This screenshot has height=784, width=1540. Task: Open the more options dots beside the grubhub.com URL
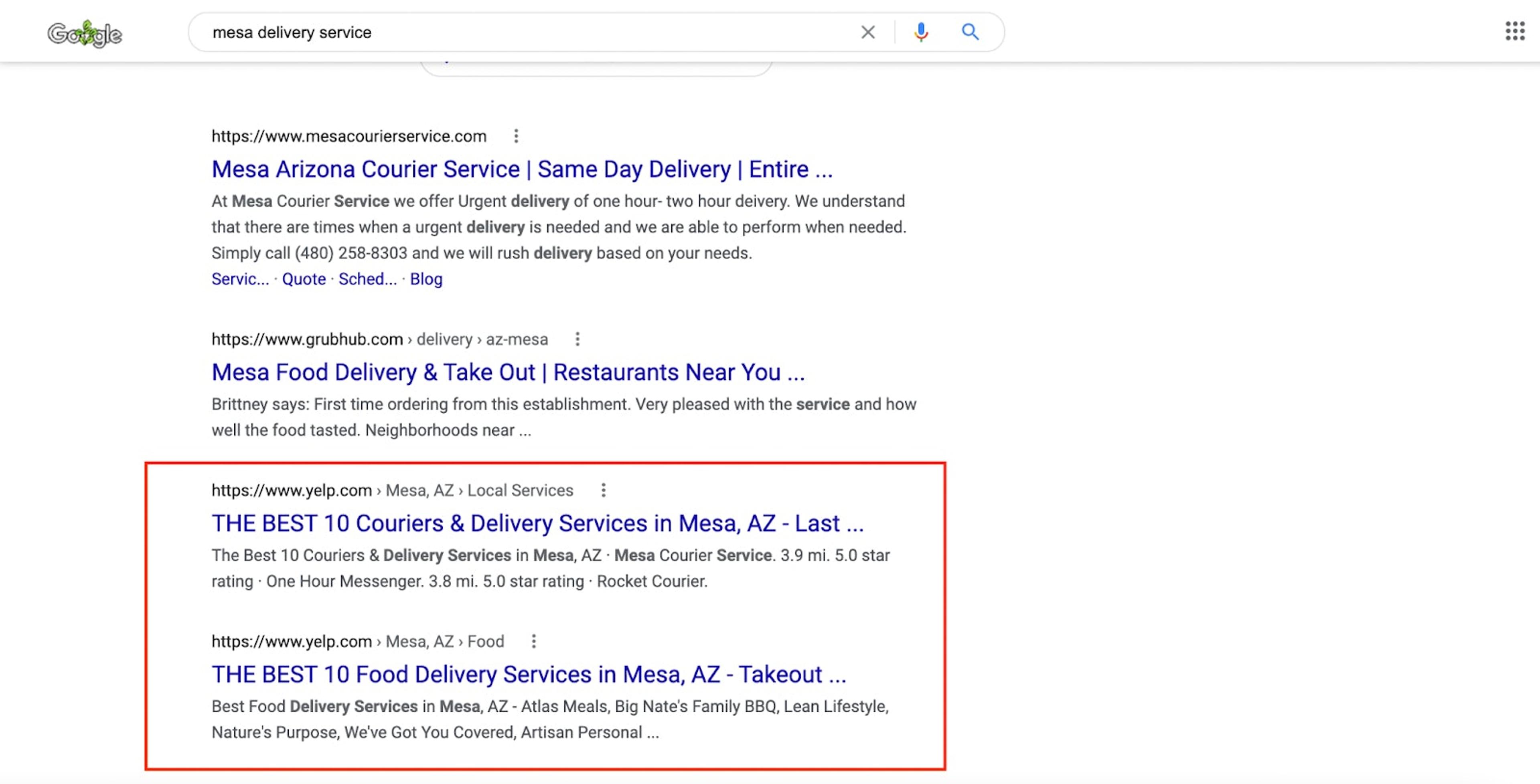click(x=577, y=339)
